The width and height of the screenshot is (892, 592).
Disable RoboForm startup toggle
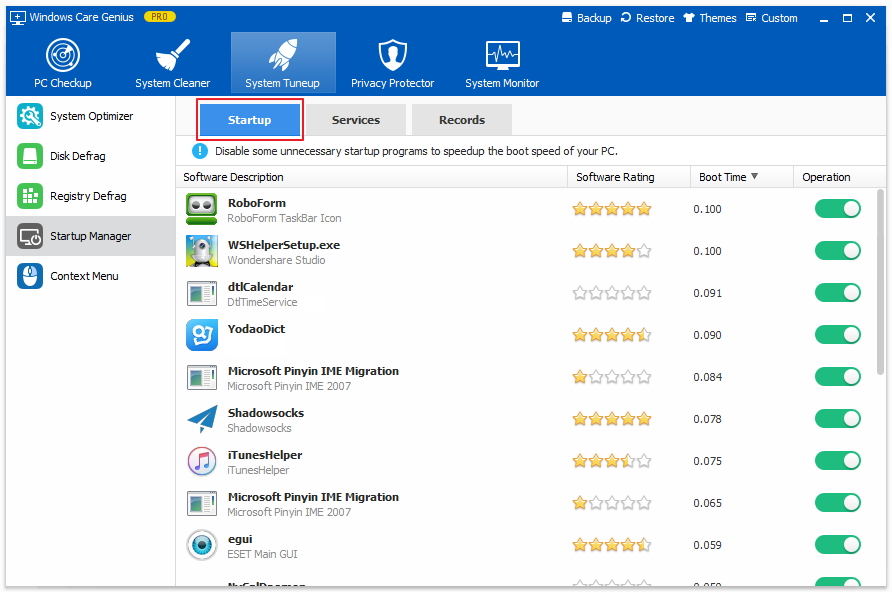[837, 209]
